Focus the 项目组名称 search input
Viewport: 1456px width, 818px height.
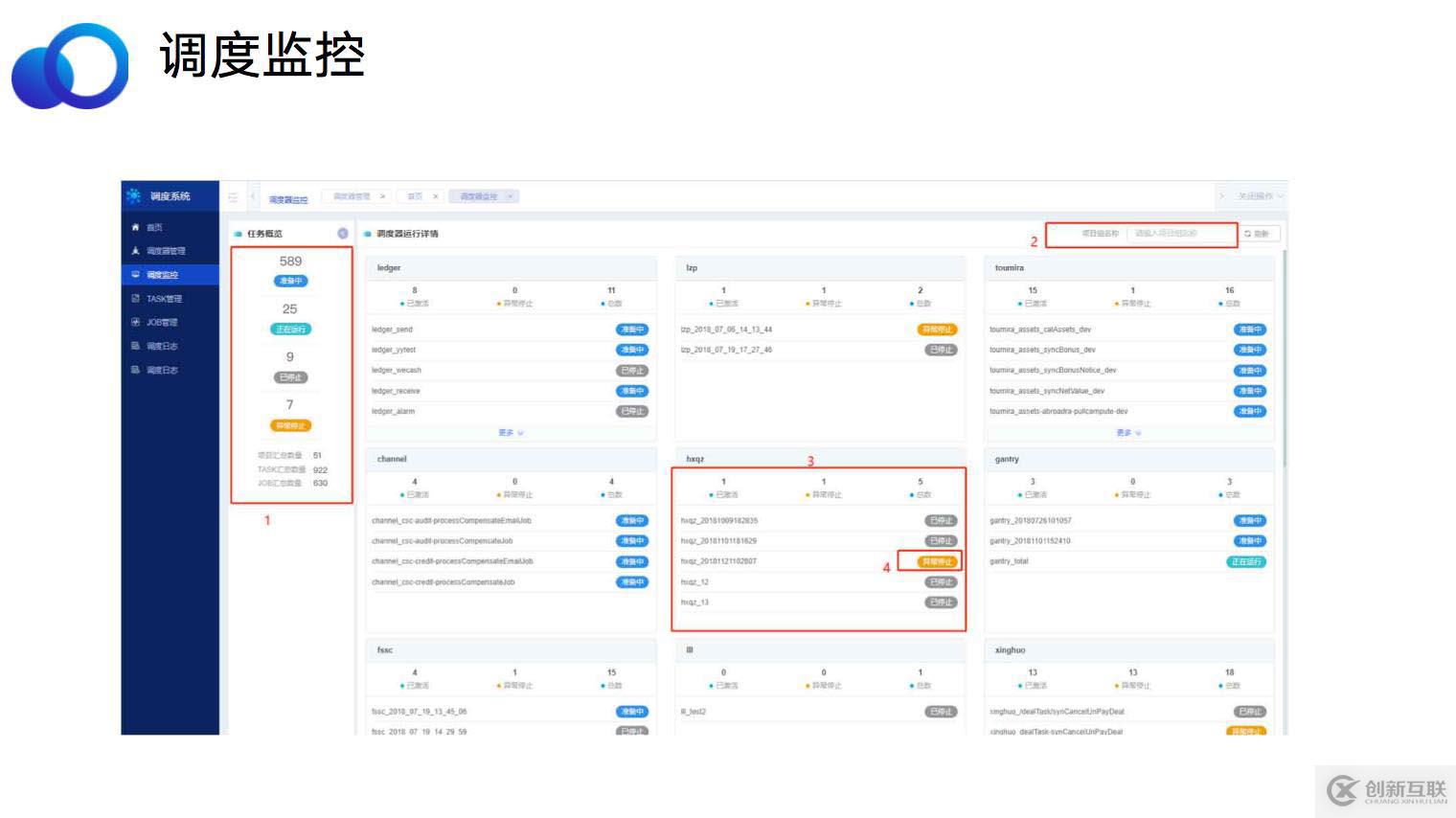pos(1182,234)
